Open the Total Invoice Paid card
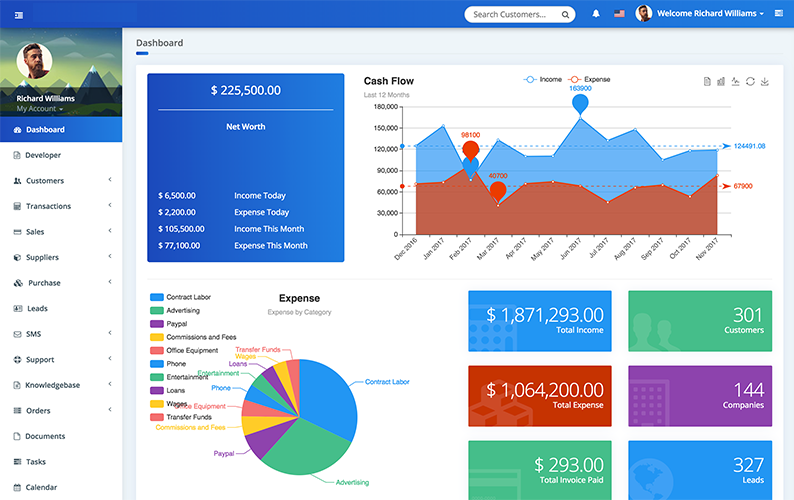The image size is (794, 500). coord(540,470)
